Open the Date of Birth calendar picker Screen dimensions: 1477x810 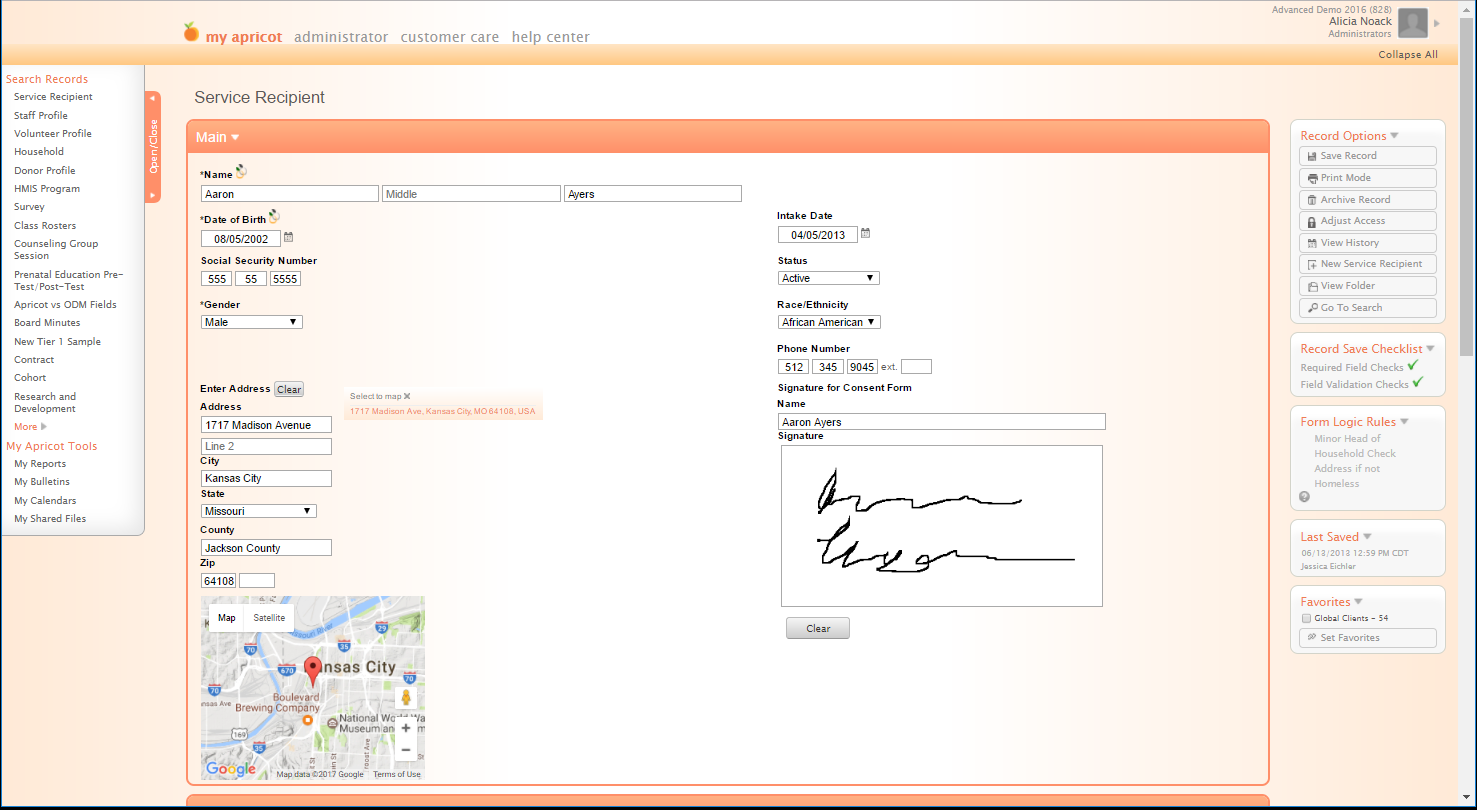pyautogui.click(x=289, y=238)
